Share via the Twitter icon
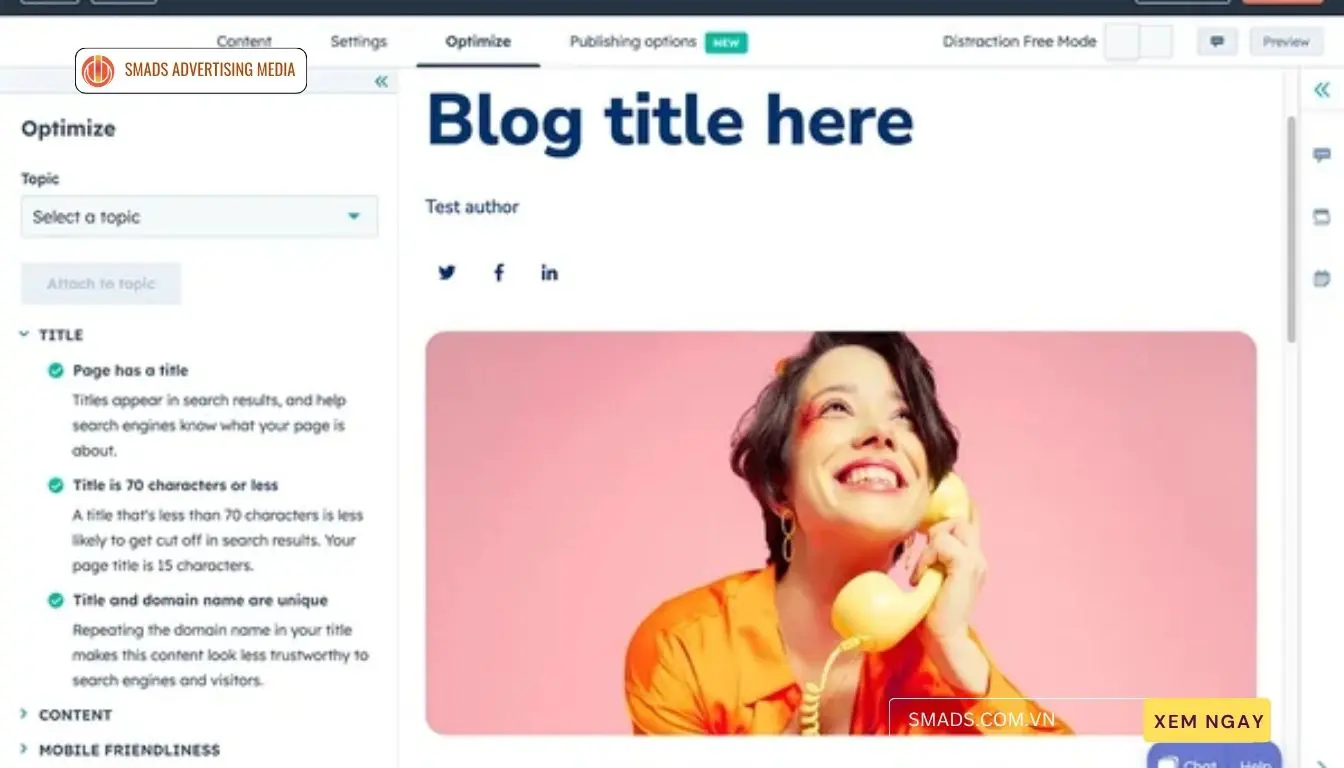Viewport: 1344px width, 768px height. [x=447, y=272]
